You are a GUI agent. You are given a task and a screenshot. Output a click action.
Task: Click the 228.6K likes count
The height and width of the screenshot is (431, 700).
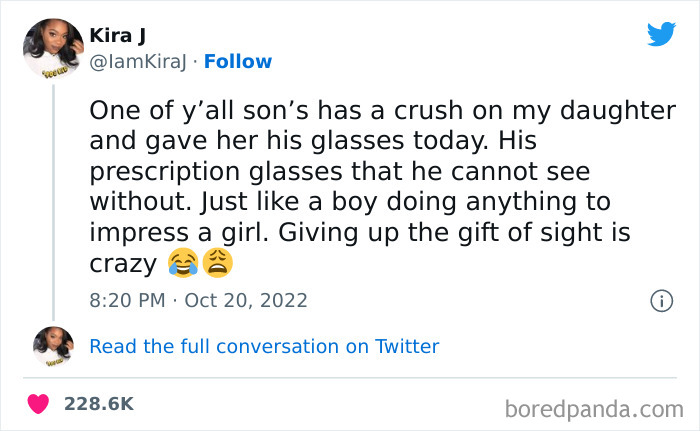(x=98, y=404)
